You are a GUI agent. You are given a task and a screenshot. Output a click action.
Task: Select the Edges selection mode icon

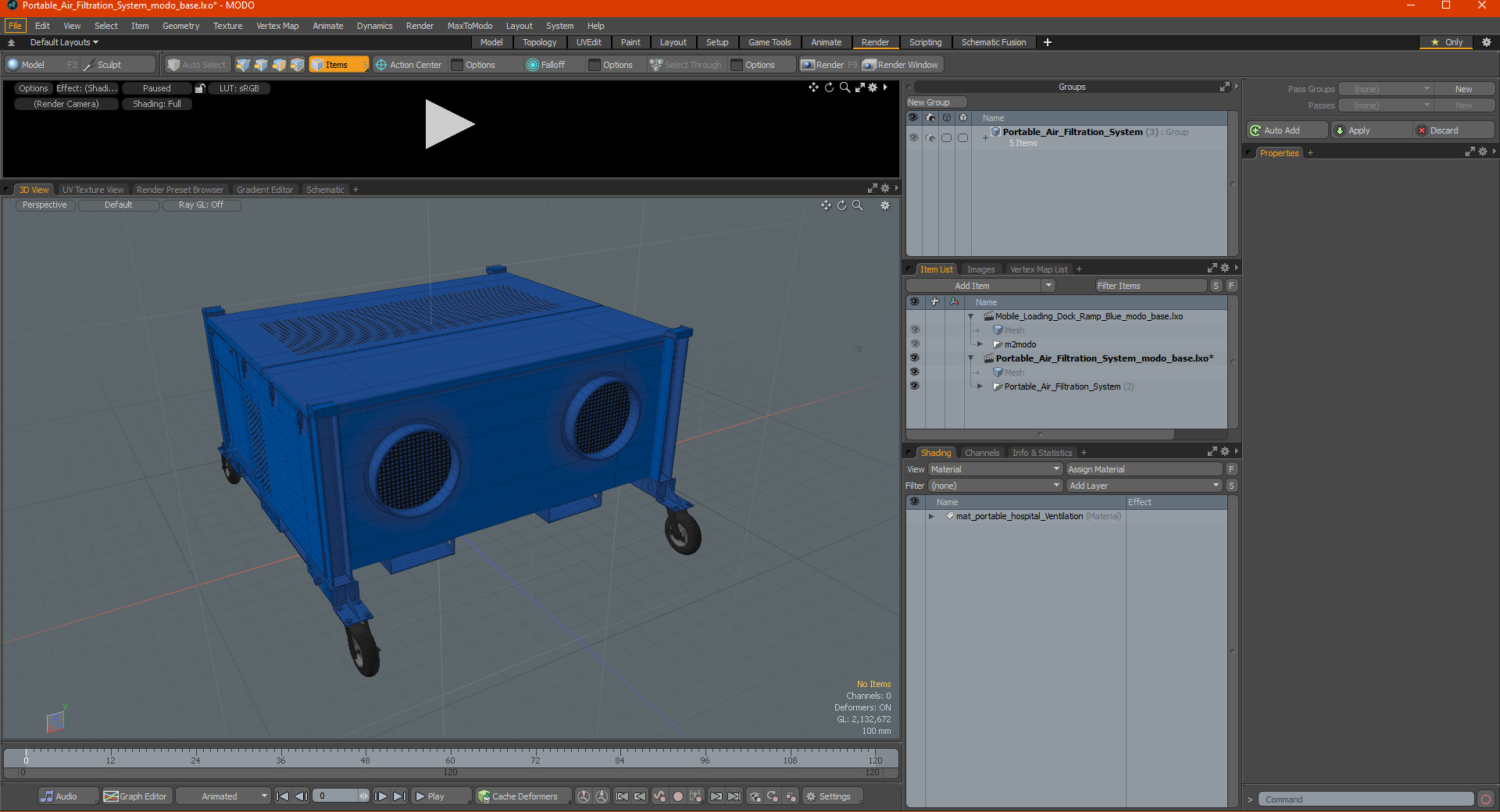point(261,65)
